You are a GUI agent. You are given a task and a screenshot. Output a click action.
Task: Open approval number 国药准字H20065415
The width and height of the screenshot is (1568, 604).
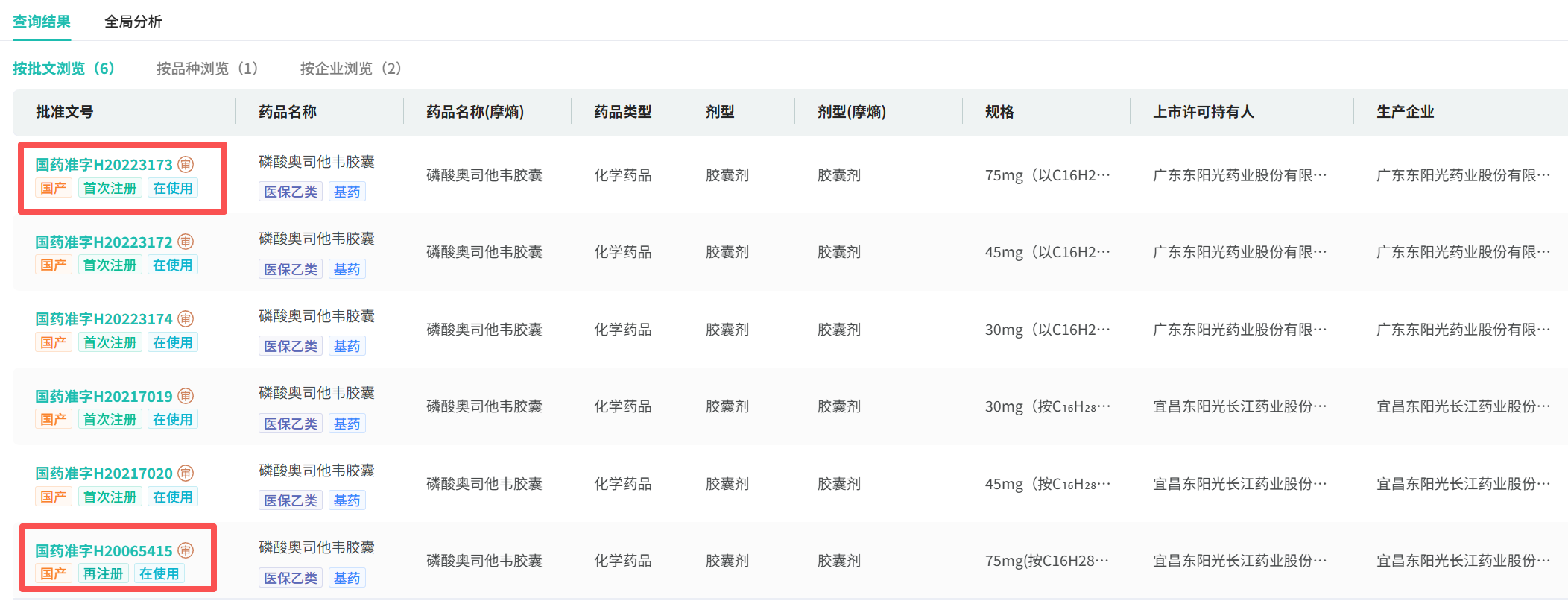pyautogui.click(x=104, y=551)
